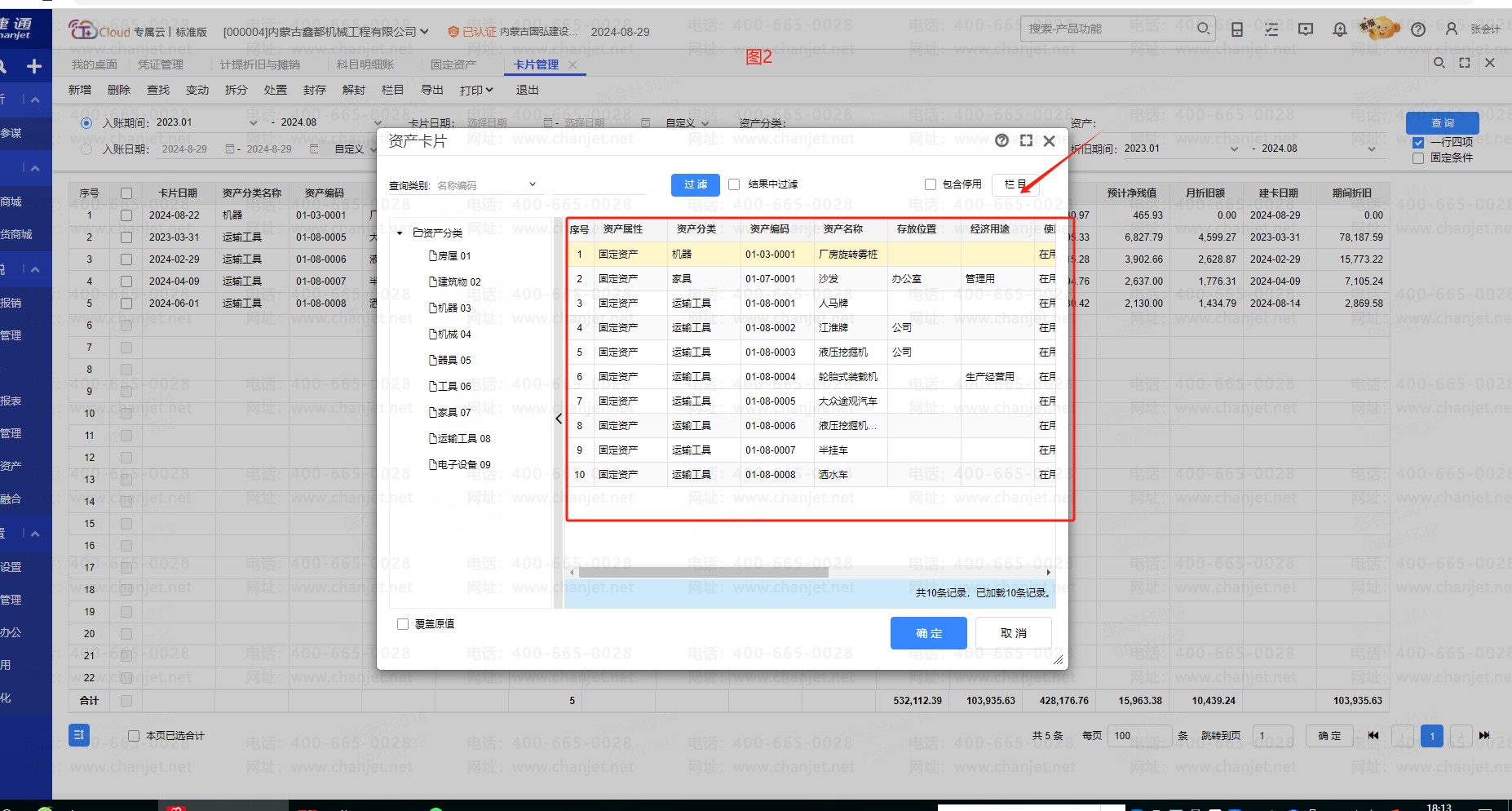The height and width of the screenshot is (811, 1512).
Task: Click the magnifier icon in the product search box
Action: (1203, 29)
